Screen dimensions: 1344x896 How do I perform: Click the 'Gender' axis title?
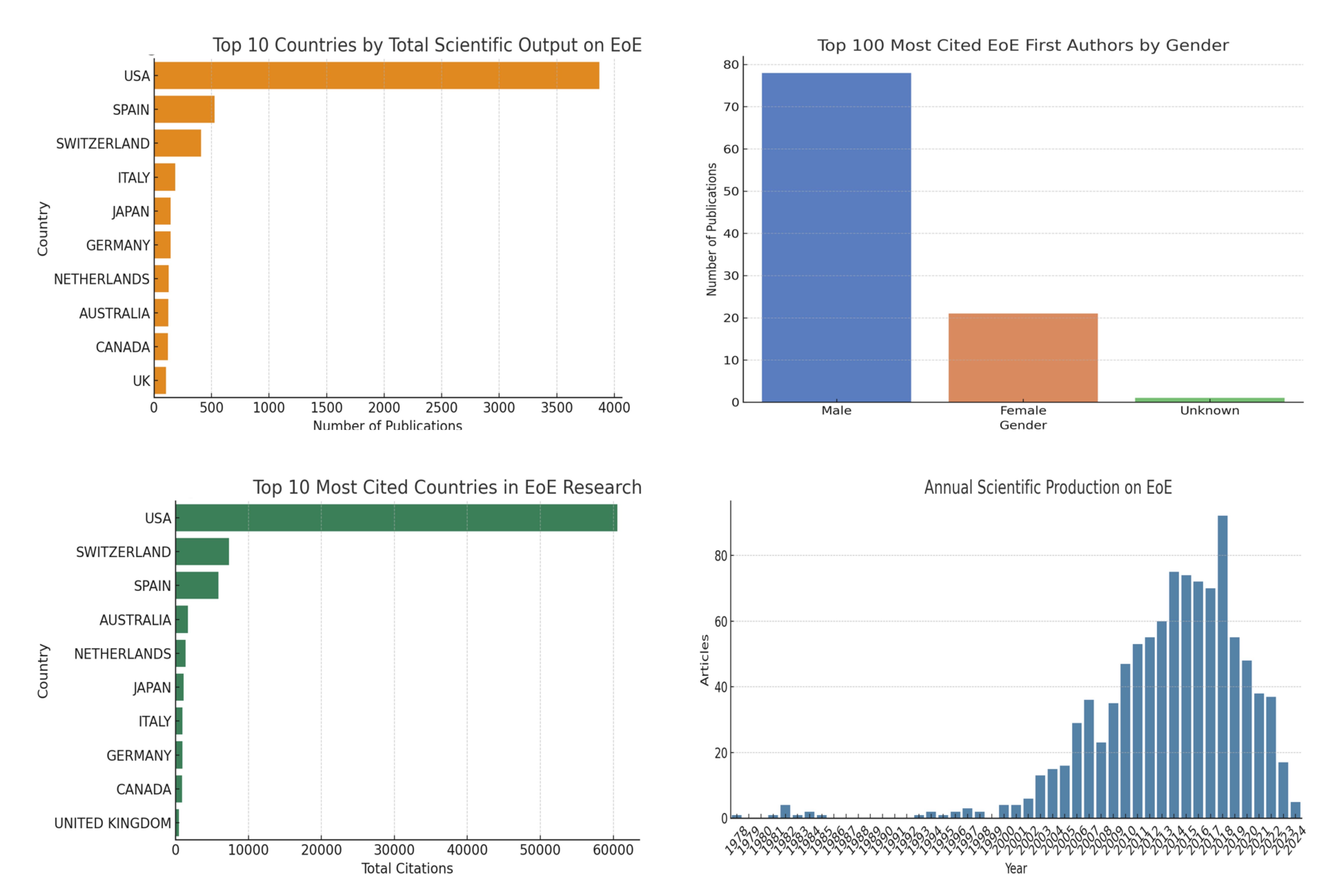(x=1023, y=425)
